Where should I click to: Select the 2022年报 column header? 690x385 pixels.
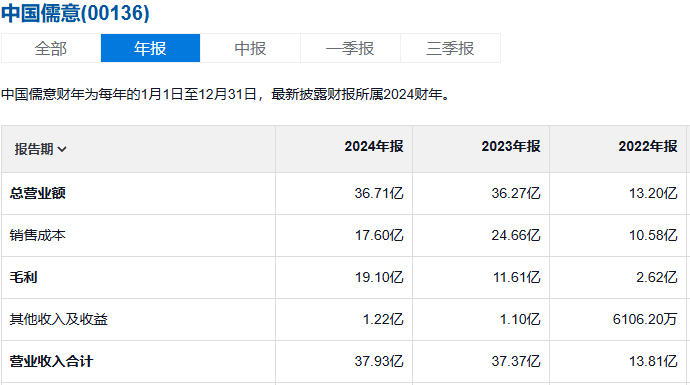click(x=648, y=147)
